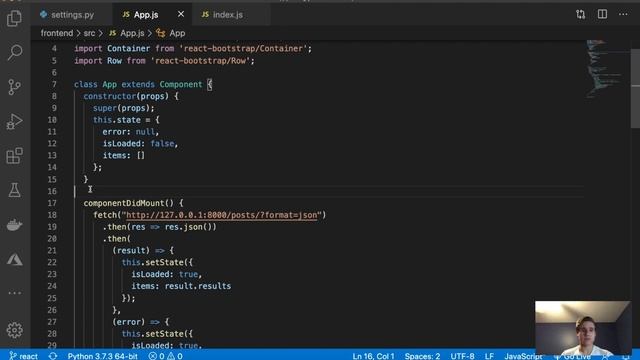The height and width of the screenshot is (360, 640).
Task: Click the App.js breadcrumb segment
Action: pos(127,33)
